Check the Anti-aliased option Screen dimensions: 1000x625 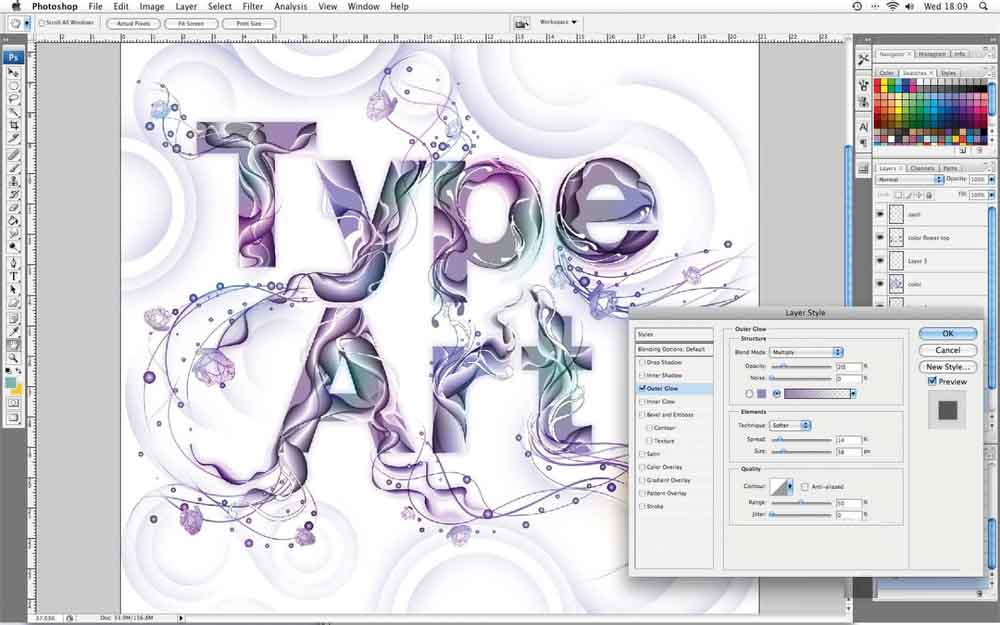[x=805, y=487]
